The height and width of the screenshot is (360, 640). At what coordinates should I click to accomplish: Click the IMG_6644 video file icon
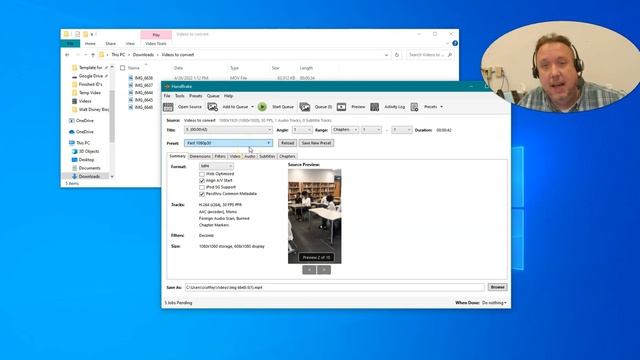pos(131,93)
